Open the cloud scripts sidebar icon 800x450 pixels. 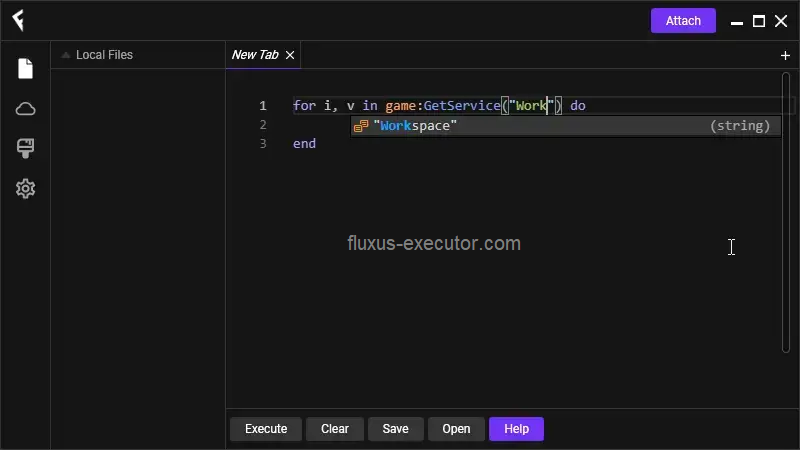click(25, 109)
